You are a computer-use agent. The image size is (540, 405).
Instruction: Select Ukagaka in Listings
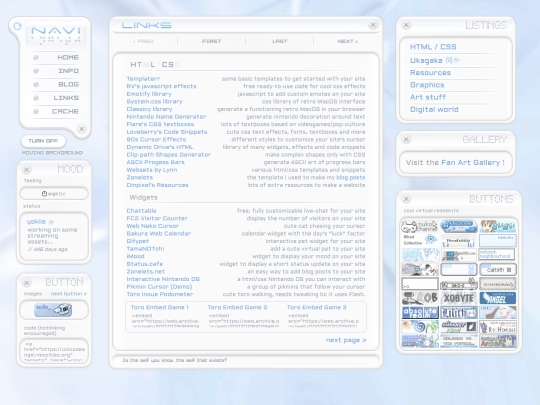(434, 60)
